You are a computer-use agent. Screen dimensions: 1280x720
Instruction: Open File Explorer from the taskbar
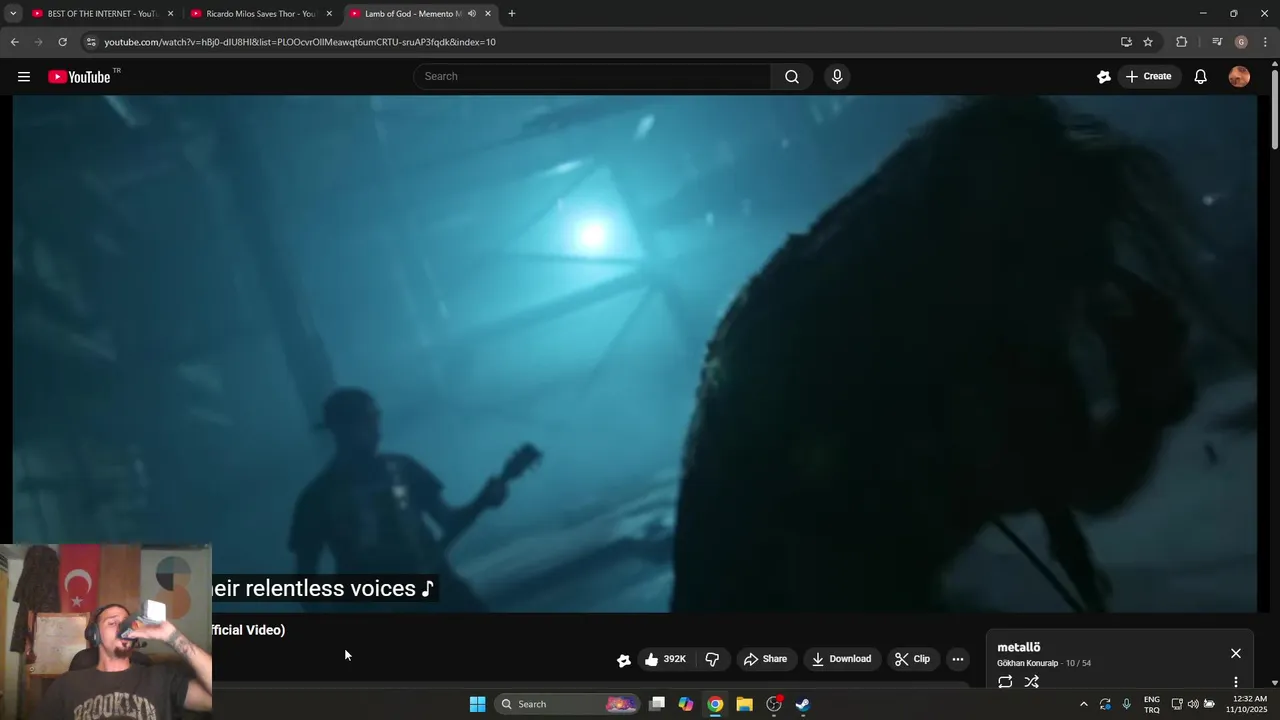point(744,704)
